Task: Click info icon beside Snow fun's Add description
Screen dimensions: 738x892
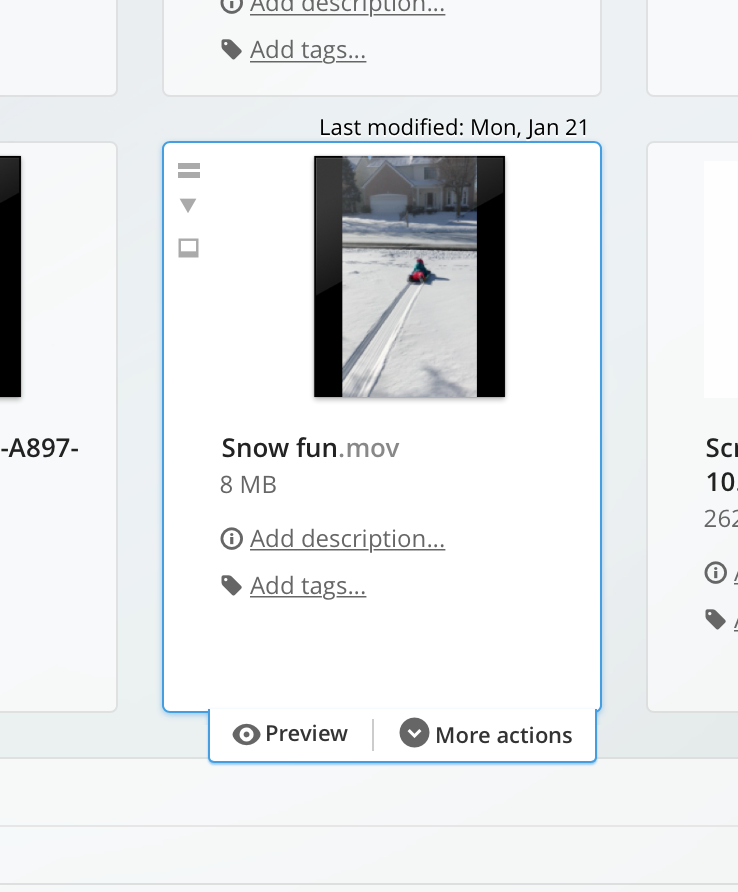Action: pos(232,538)
